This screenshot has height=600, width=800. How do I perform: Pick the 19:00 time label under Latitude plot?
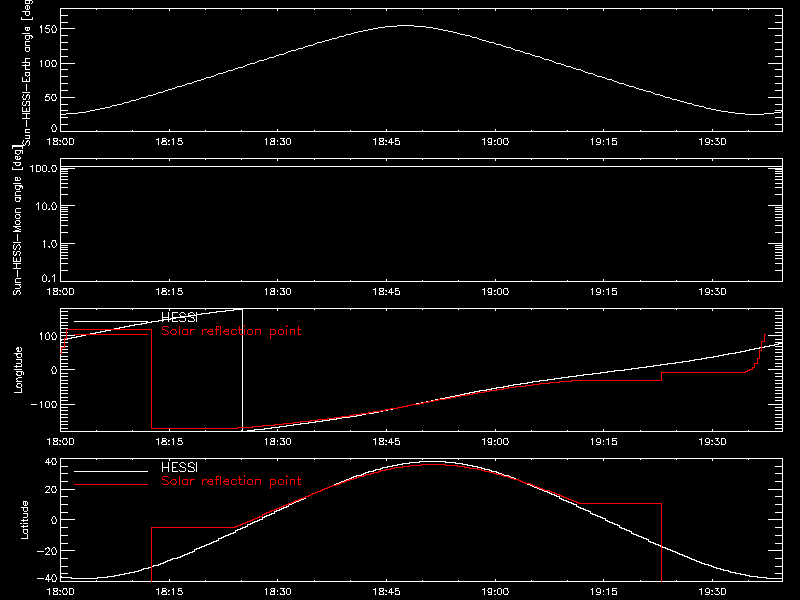pyautogui.click(x=495, y=592)
